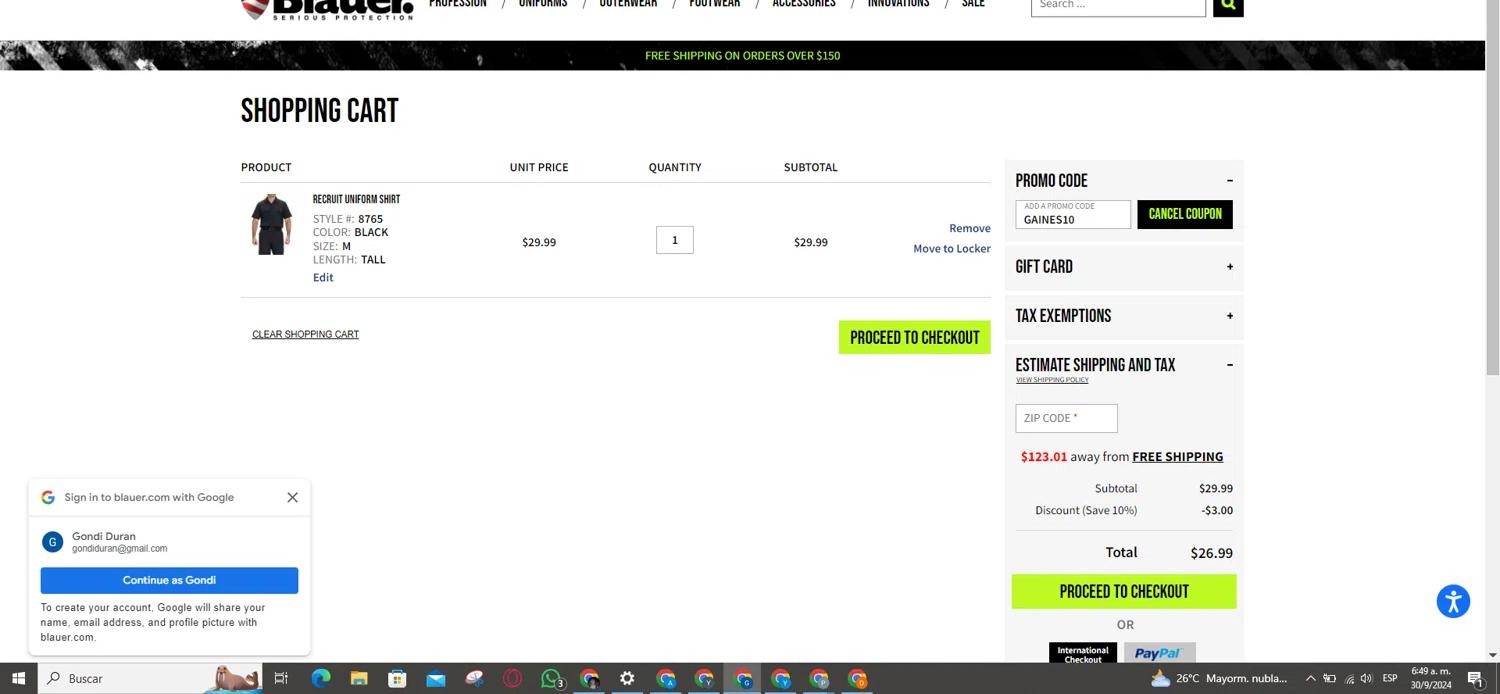Open Task View in taskbar
1500x694 pixels.
tap(281, 678)
